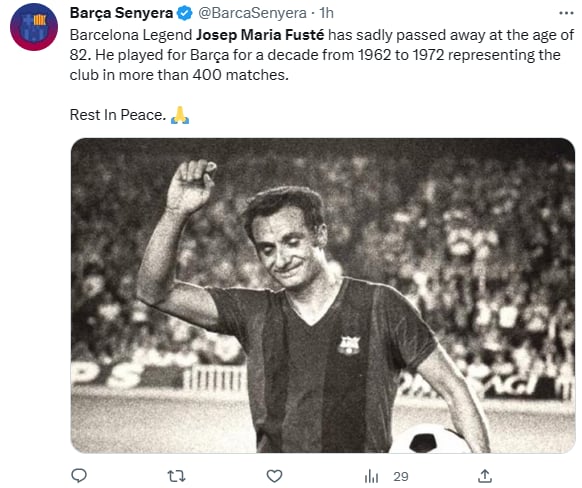
Task: Click the football at photo's bottom edge
Action: coord(430,440)
